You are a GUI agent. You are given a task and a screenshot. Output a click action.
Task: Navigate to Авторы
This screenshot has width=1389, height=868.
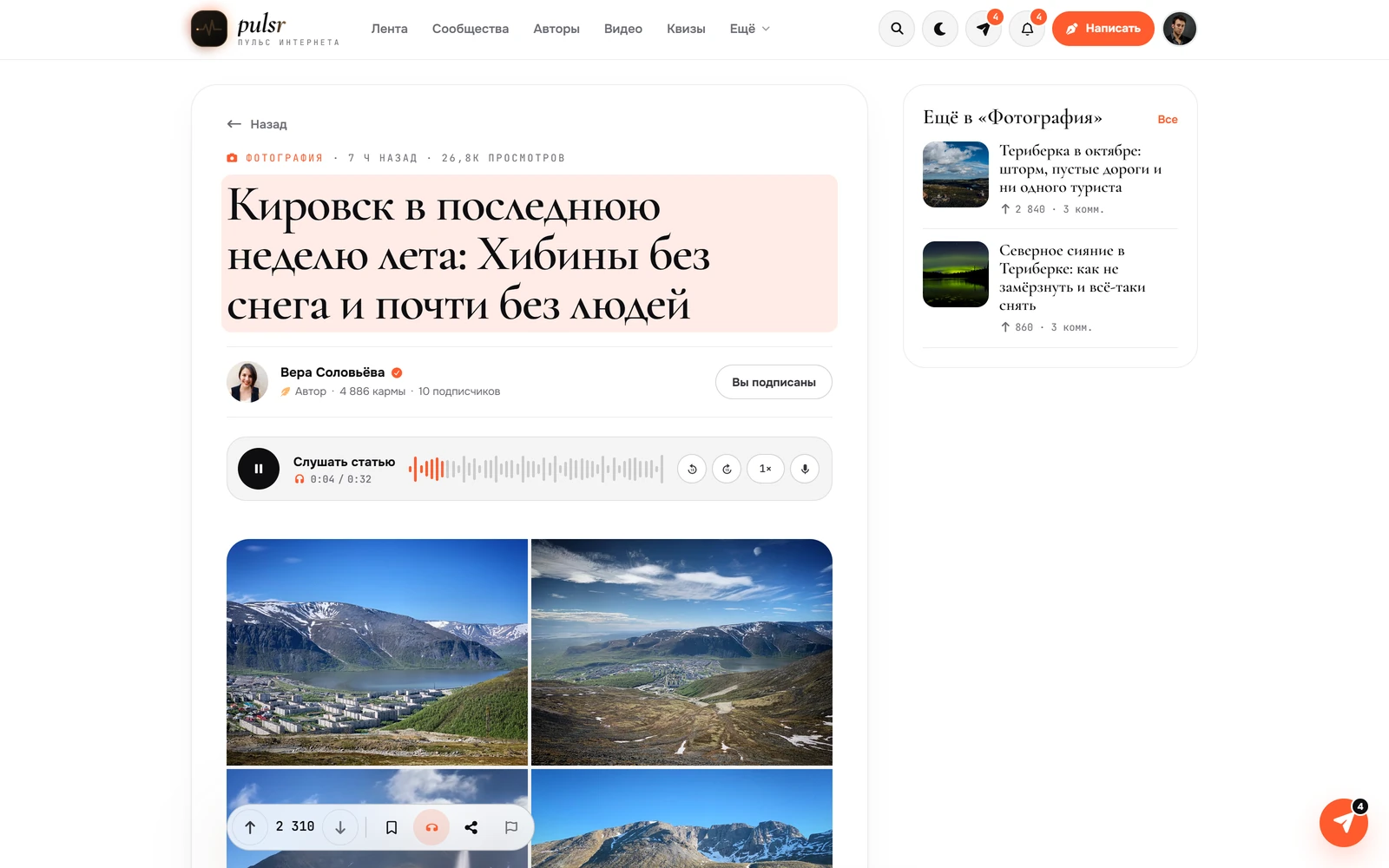[556, 29]
